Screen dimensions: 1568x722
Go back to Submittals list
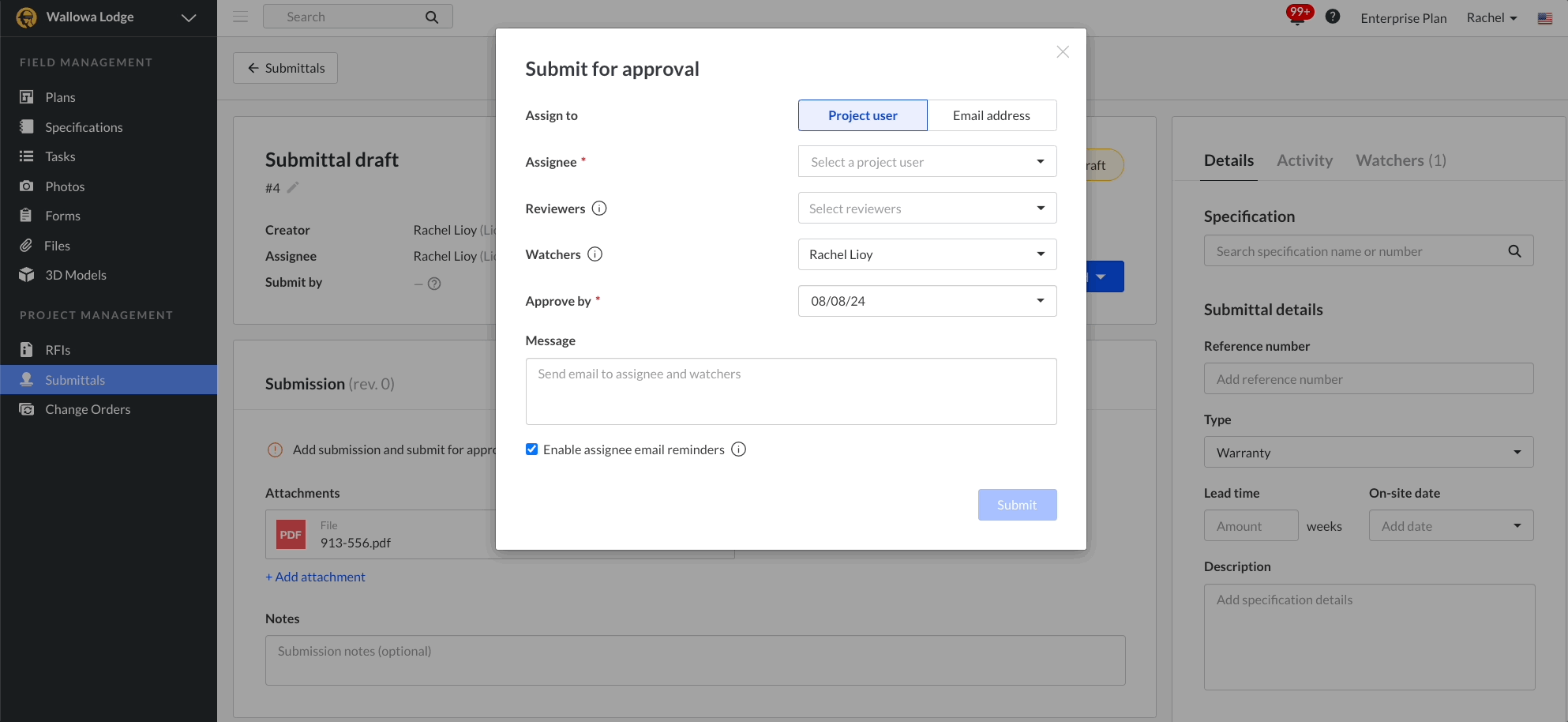(285, 68)
